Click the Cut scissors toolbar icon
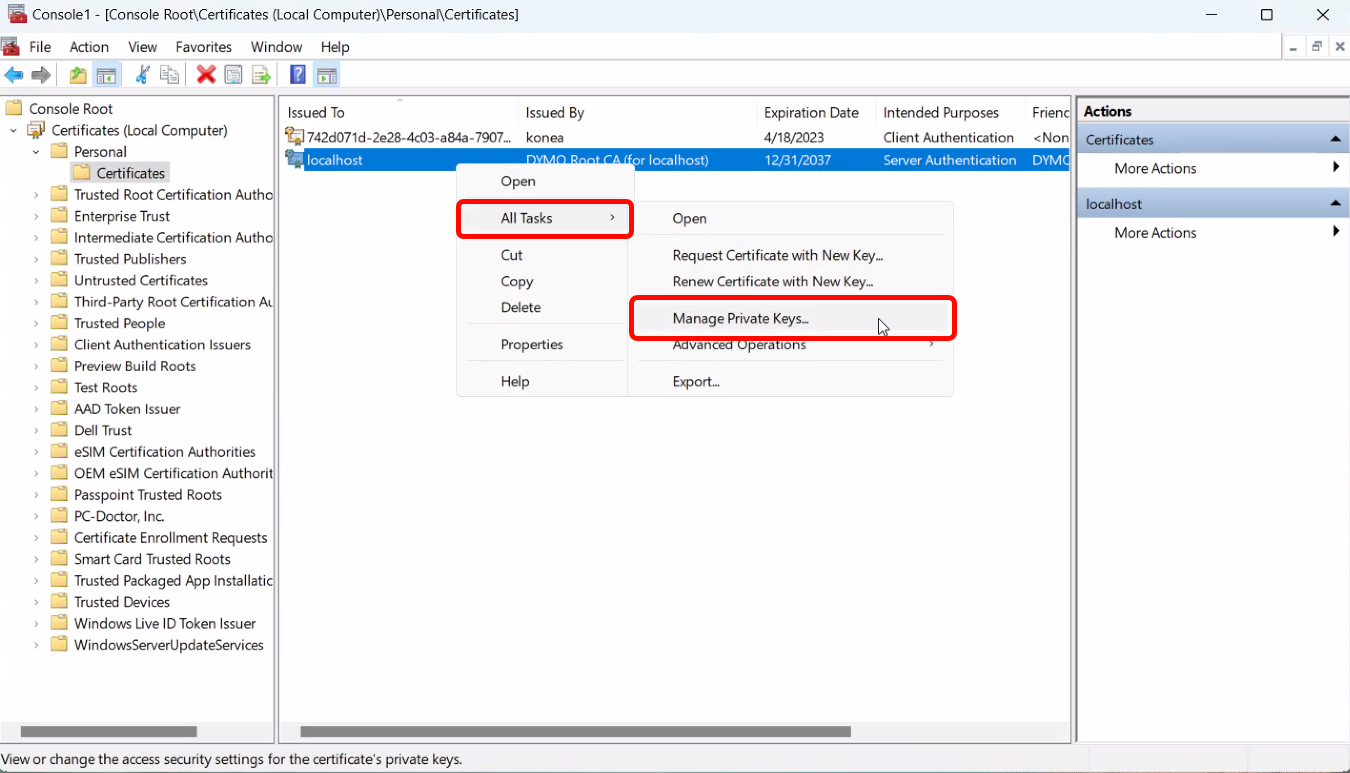 [x=142, y=75]
